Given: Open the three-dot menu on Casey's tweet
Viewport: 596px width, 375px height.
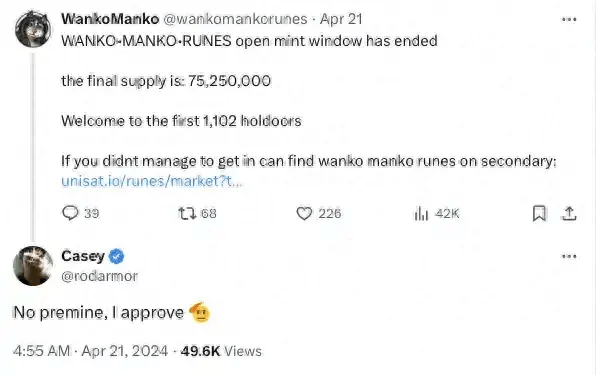Looking at the screenshot, I should 569,256.
